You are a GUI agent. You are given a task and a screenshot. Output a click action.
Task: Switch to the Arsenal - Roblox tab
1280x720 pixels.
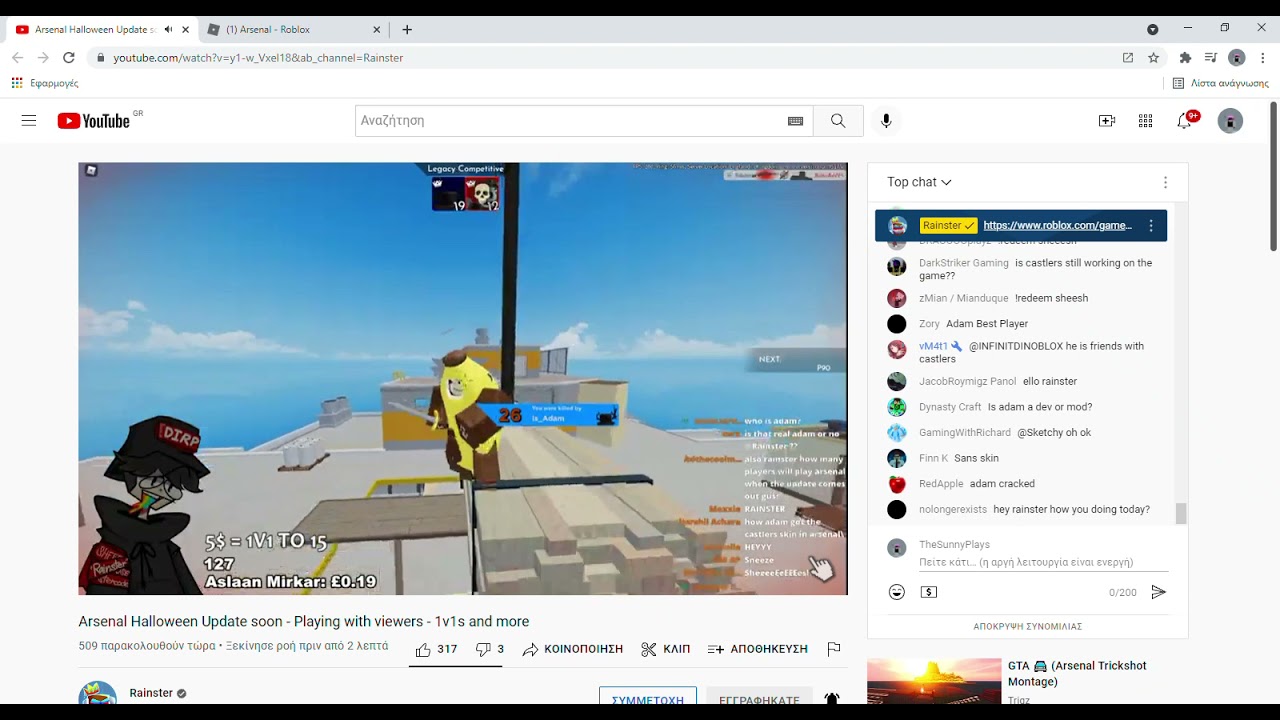(x=292, y=30)
